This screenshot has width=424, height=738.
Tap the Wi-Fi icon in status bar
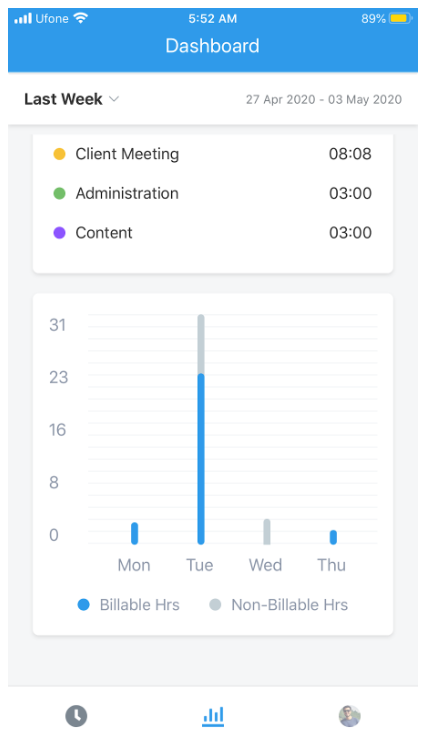point(81,18)
